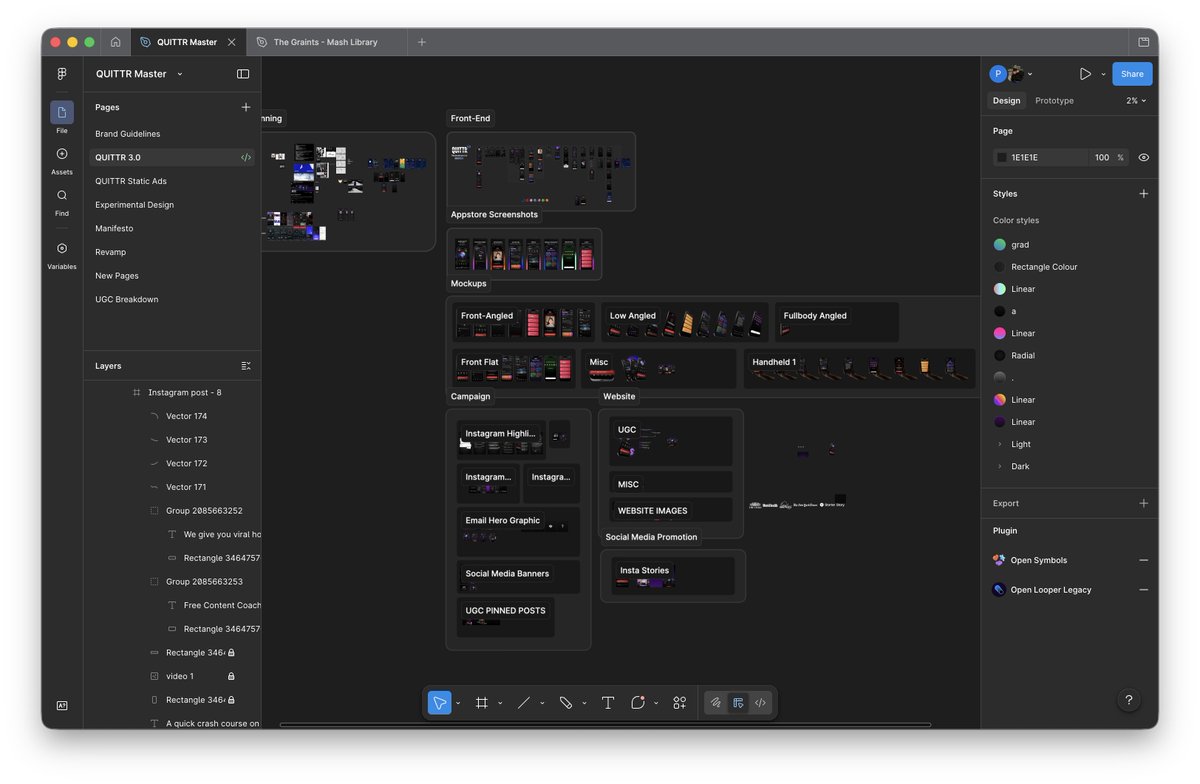1200x784 pixels.
Task: Click the accessibility icon at sidebar bottom
Action: pyautogui.click(x=62, y=706)
